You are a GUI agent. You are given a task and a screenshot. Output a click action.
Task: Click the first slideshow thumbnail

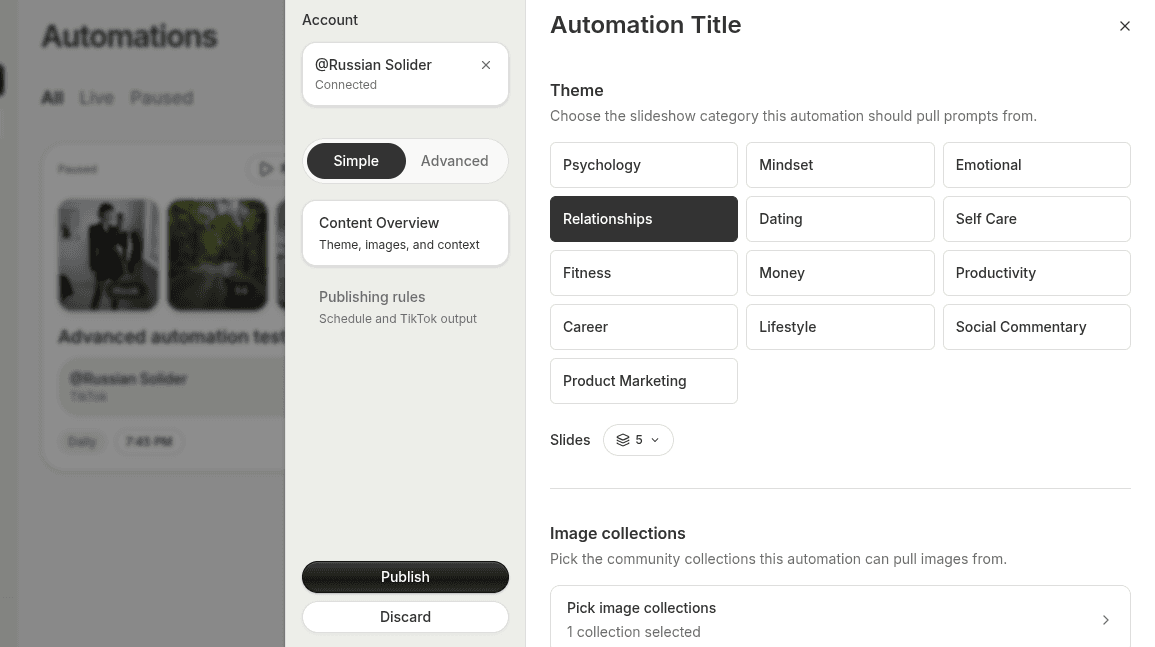coord(109,254)
